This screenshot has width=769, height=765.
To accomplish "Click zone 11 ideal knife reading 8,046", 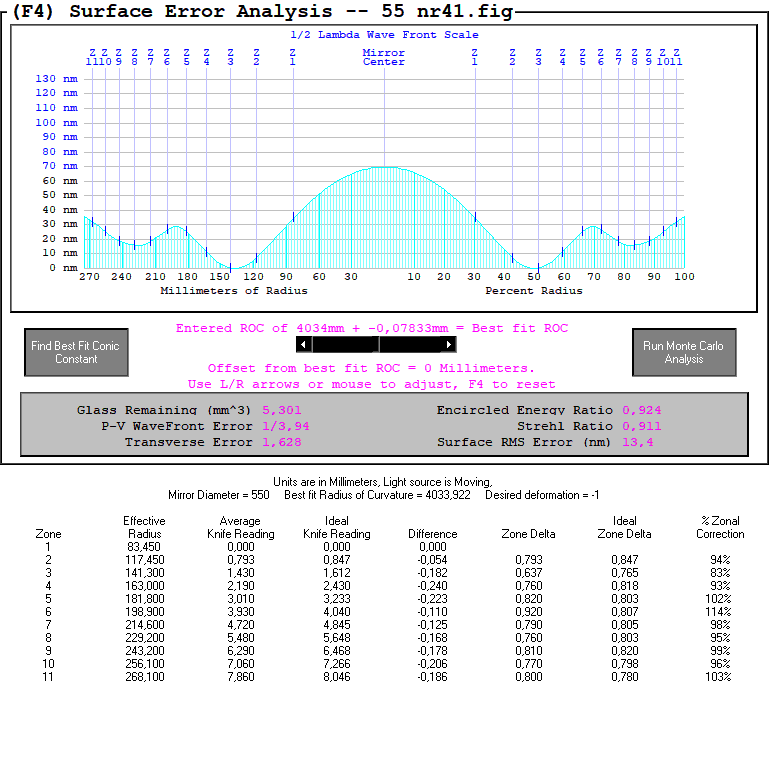I will click(336, 677).
